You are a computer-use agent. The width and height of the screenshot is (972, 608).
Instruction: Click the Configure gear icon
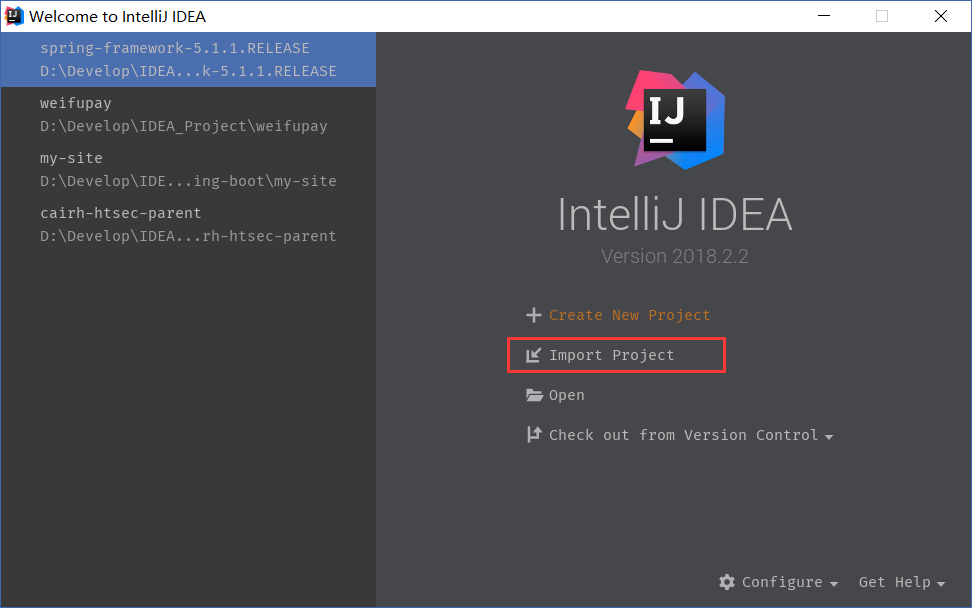(727, 582)
